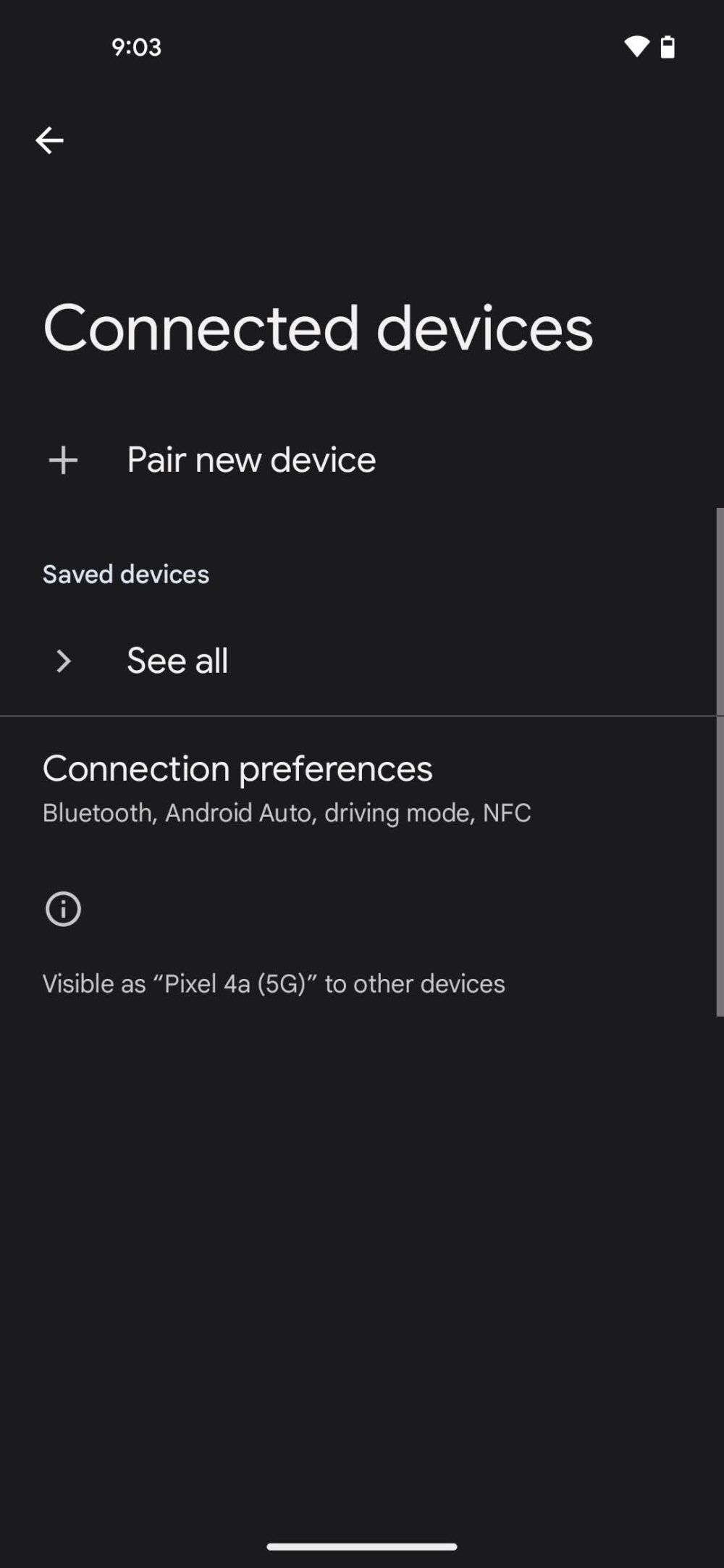This screenshot has width=724, height=1568.
Task: Expand the See all chevron
Action: tap(63, 661)
